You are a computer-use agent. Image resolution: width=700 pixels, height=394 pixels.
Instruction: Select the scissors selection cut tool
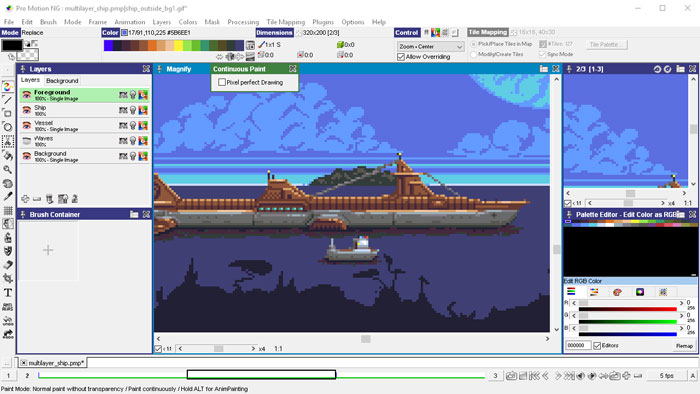pyautogui.click(x=8, y=141)
